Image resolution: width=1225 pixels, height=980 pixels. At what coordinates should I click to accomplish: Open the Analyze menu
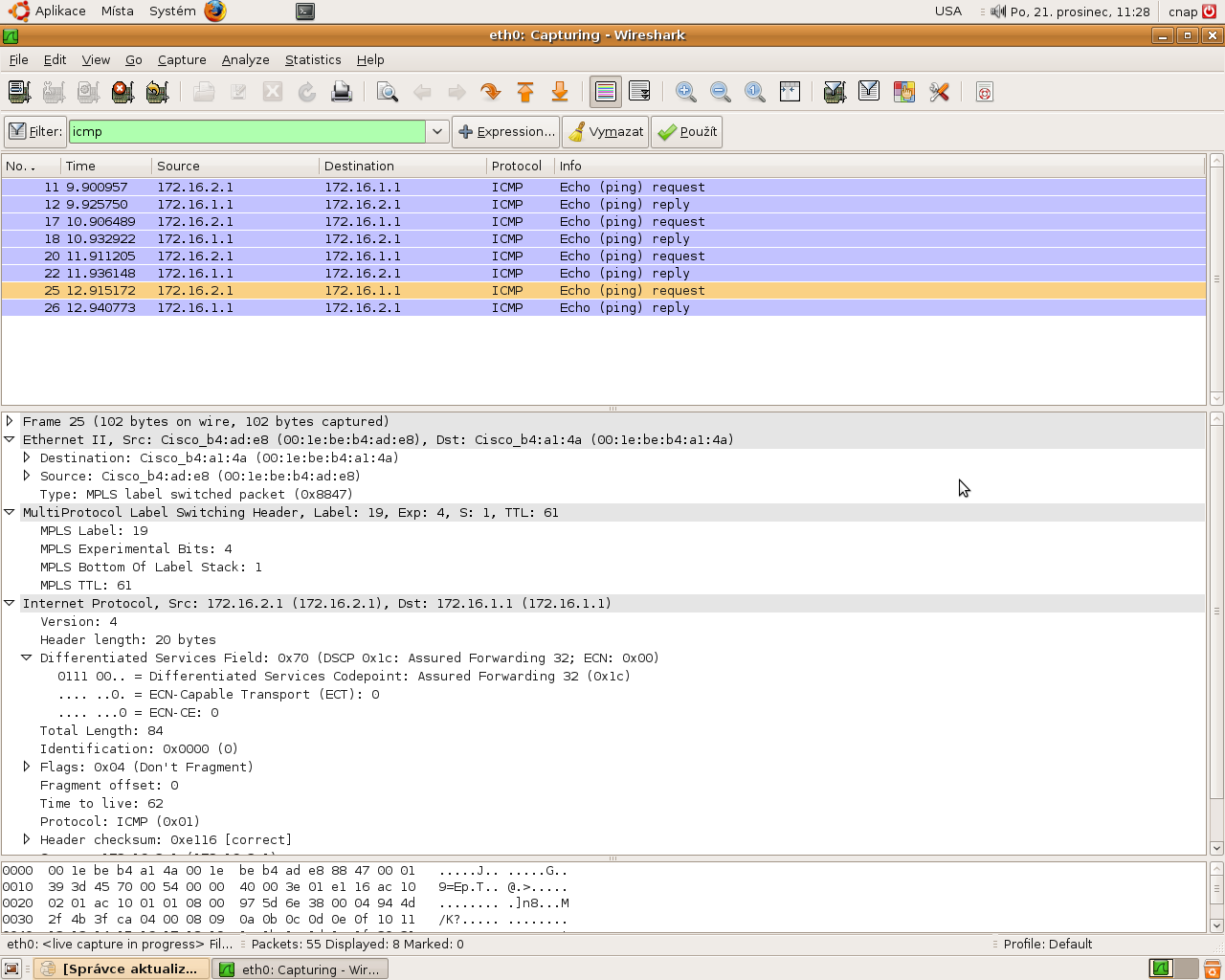[x=246, y=59]
